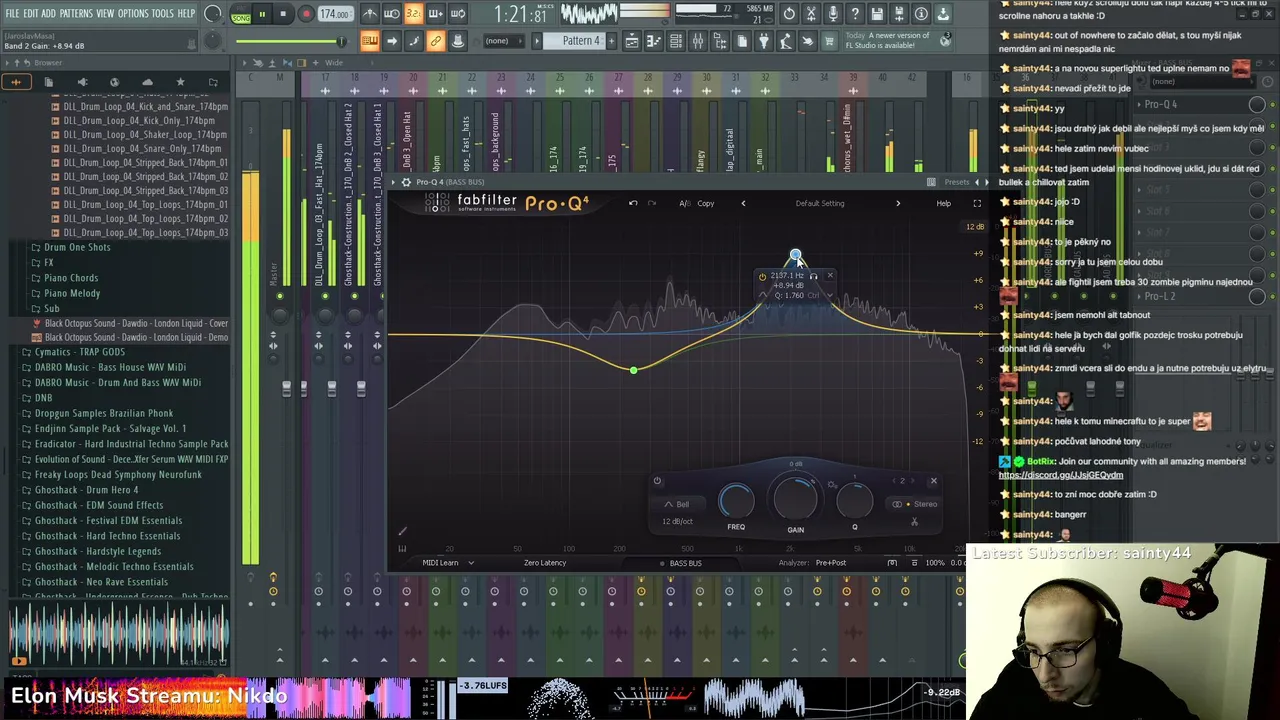Open the project info icon
This screenshot has width=1280, height=720.
[x=921, y=14]
